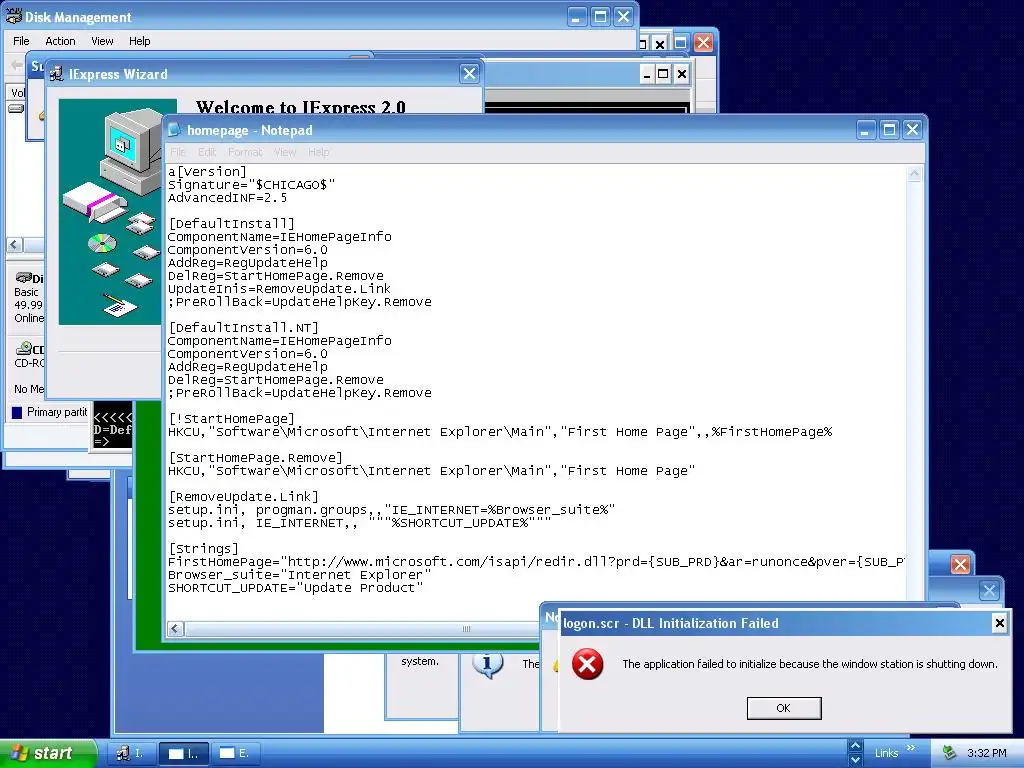The height and width of the screenshot is (768, 1024).
Task: Click Notepad's vertical scrollbar up arrow
Action: click(x=914, y=174)
